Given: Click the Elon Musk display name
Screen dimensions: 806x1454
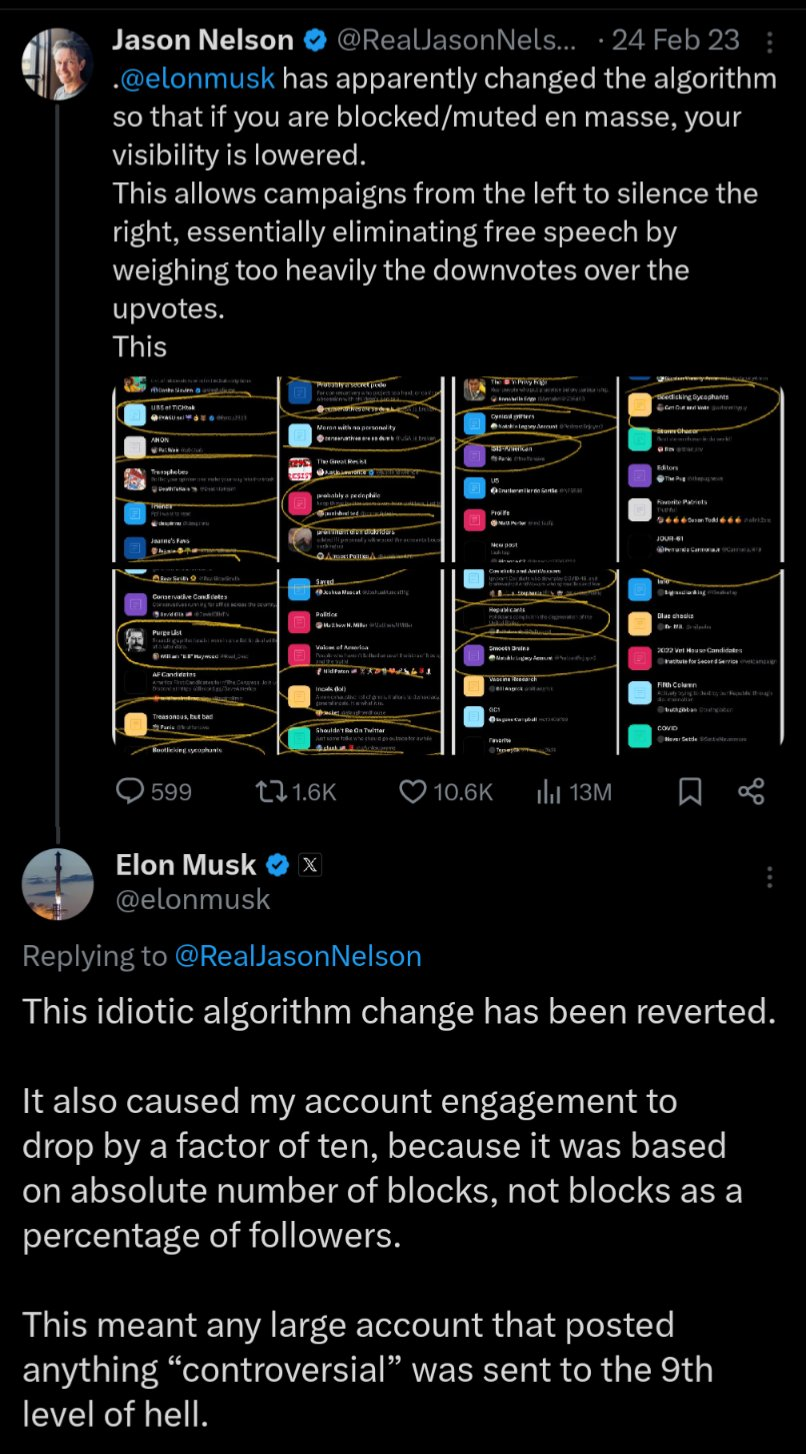Looking at the screenshot, I should coord(186,865).
